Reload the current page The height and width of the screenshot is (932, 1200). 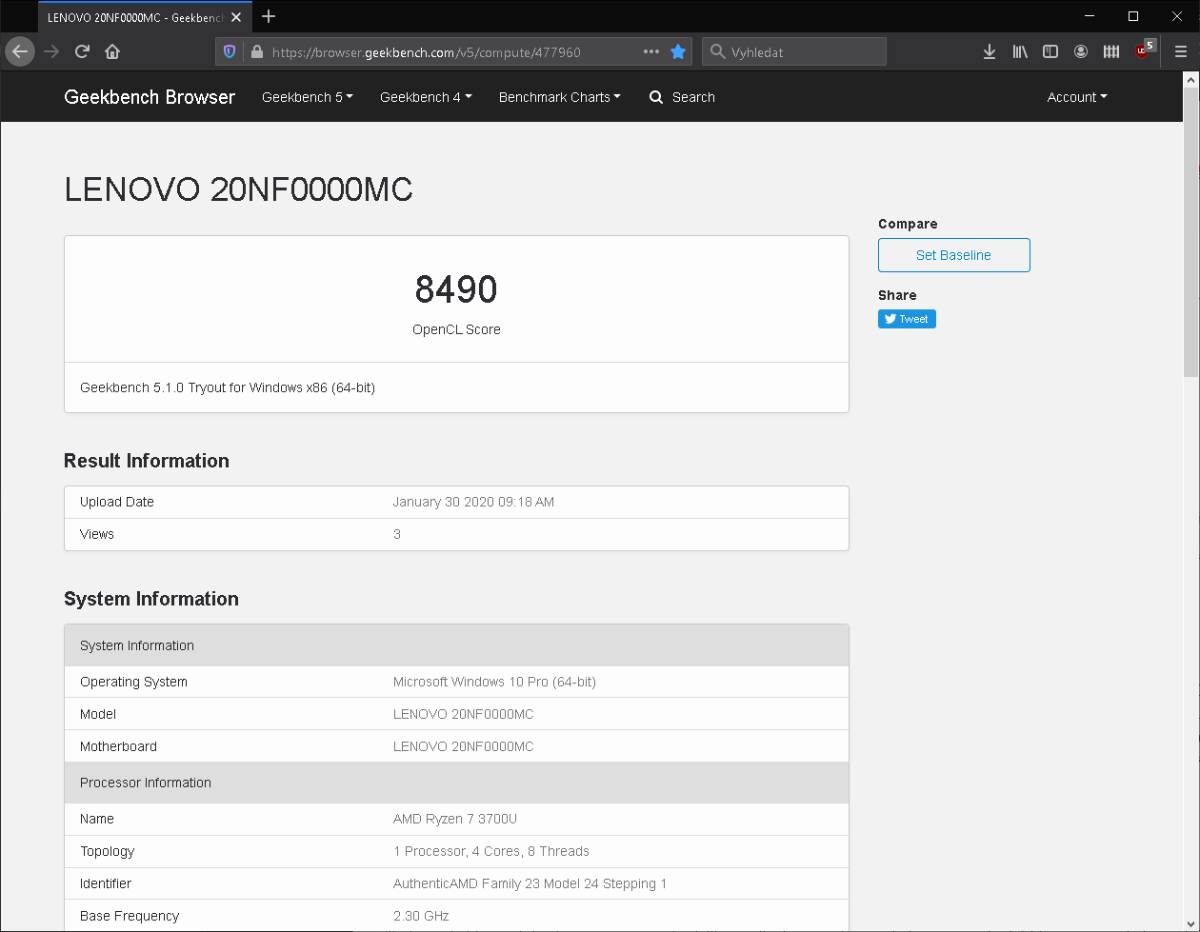coord(82,52)
